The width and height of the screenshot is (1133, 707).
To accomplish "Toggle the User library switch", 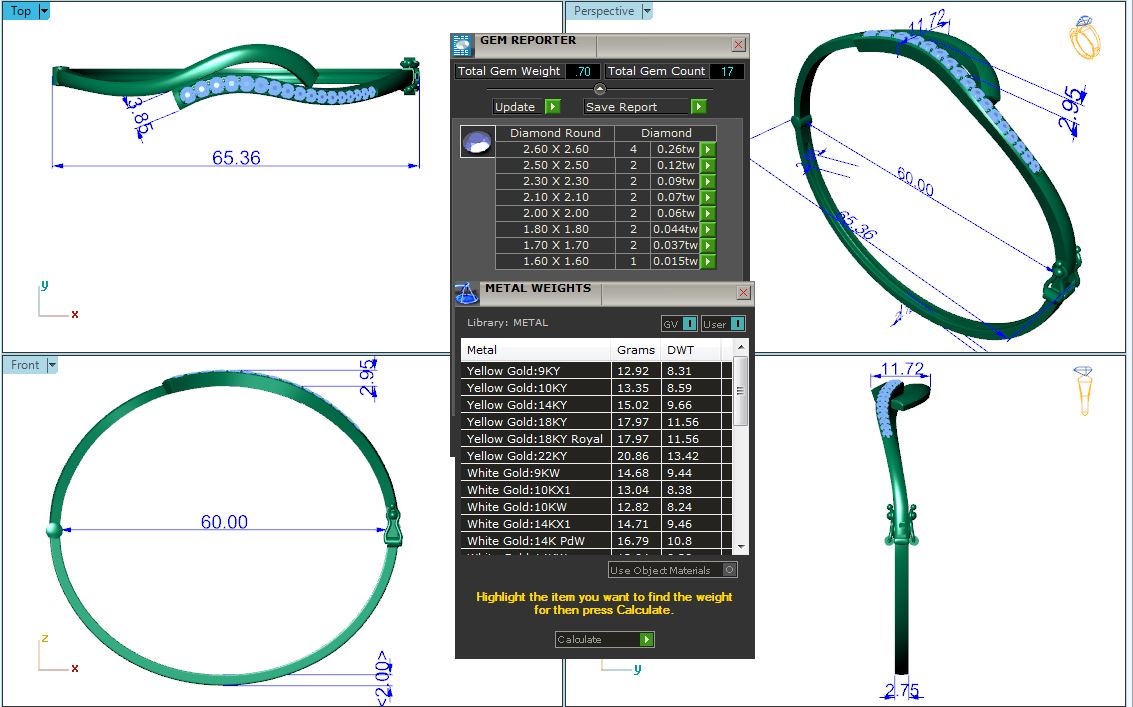I will click(724, 323).
